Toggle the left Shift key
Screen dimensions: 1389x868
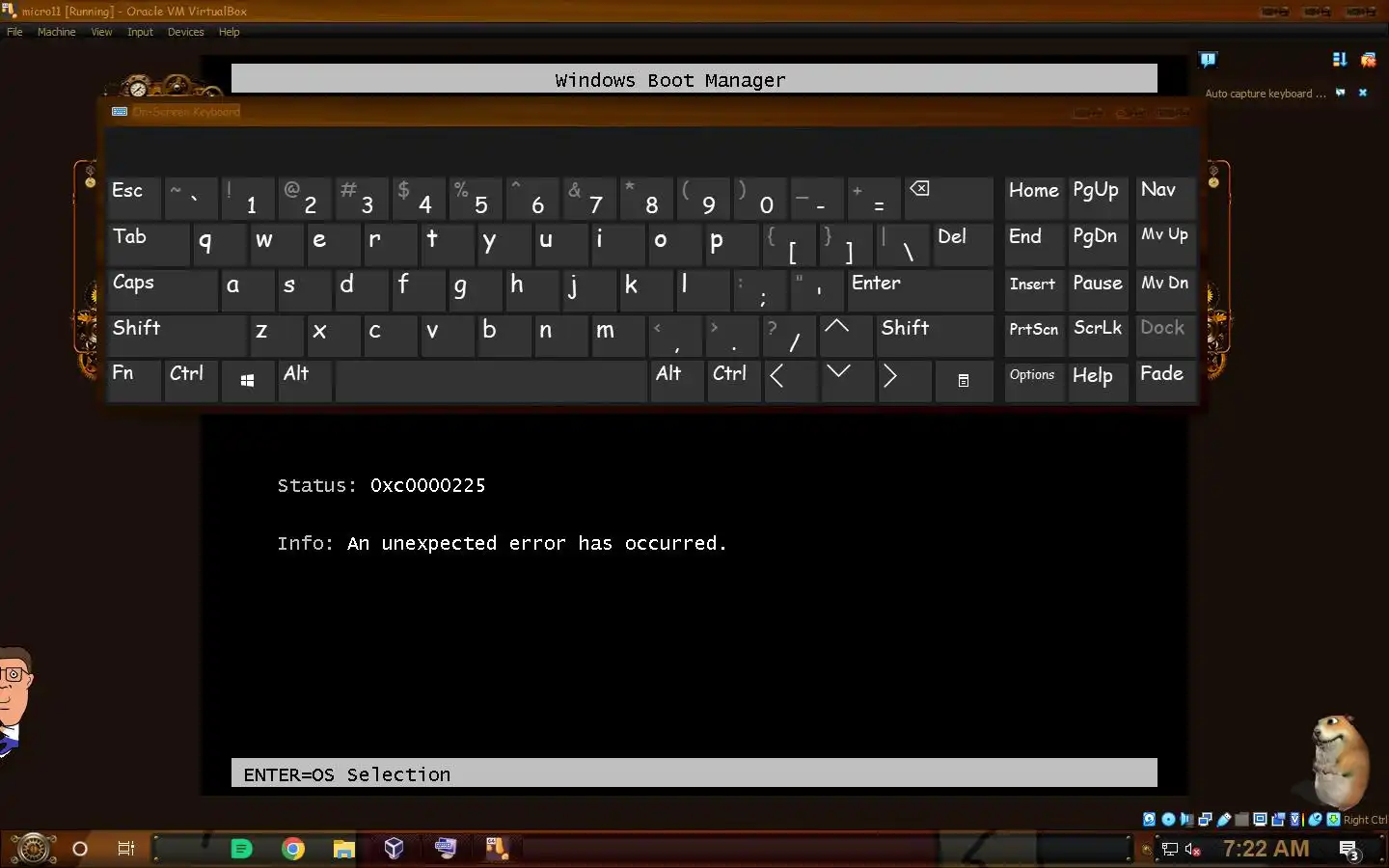tap(177, 334)
